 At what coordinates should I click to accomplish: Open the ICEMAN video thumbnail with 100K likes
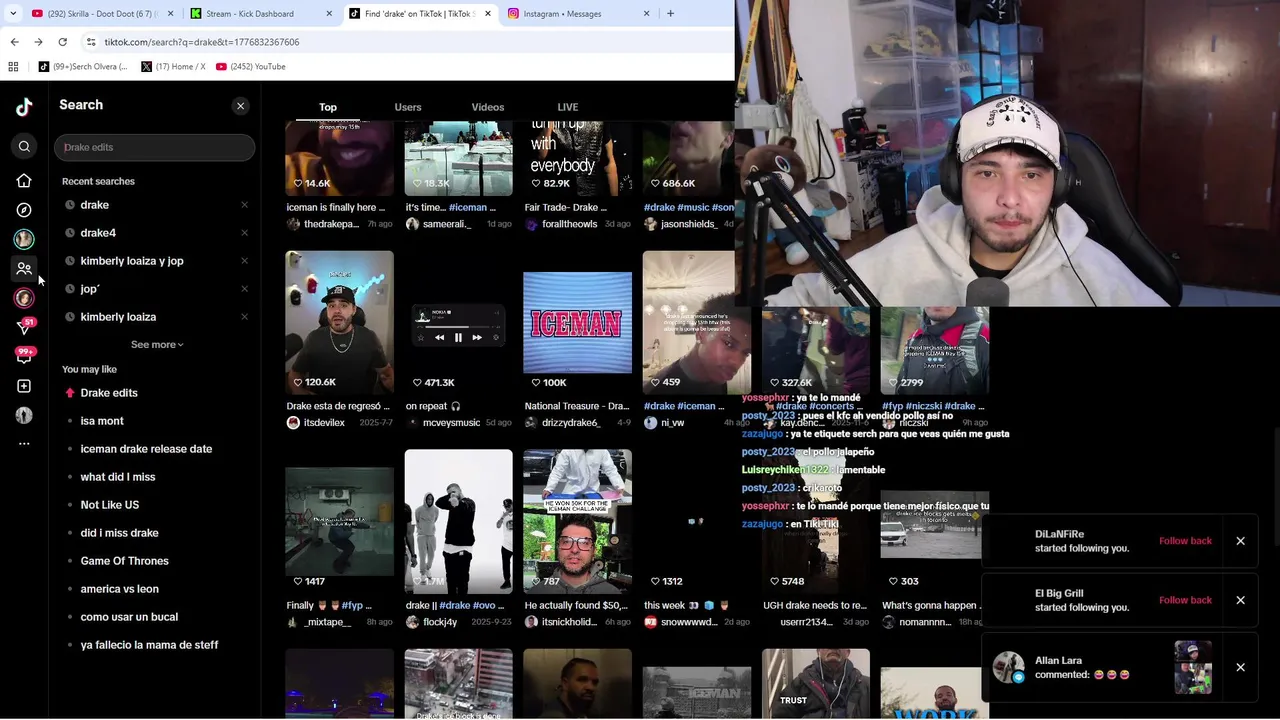577,322
